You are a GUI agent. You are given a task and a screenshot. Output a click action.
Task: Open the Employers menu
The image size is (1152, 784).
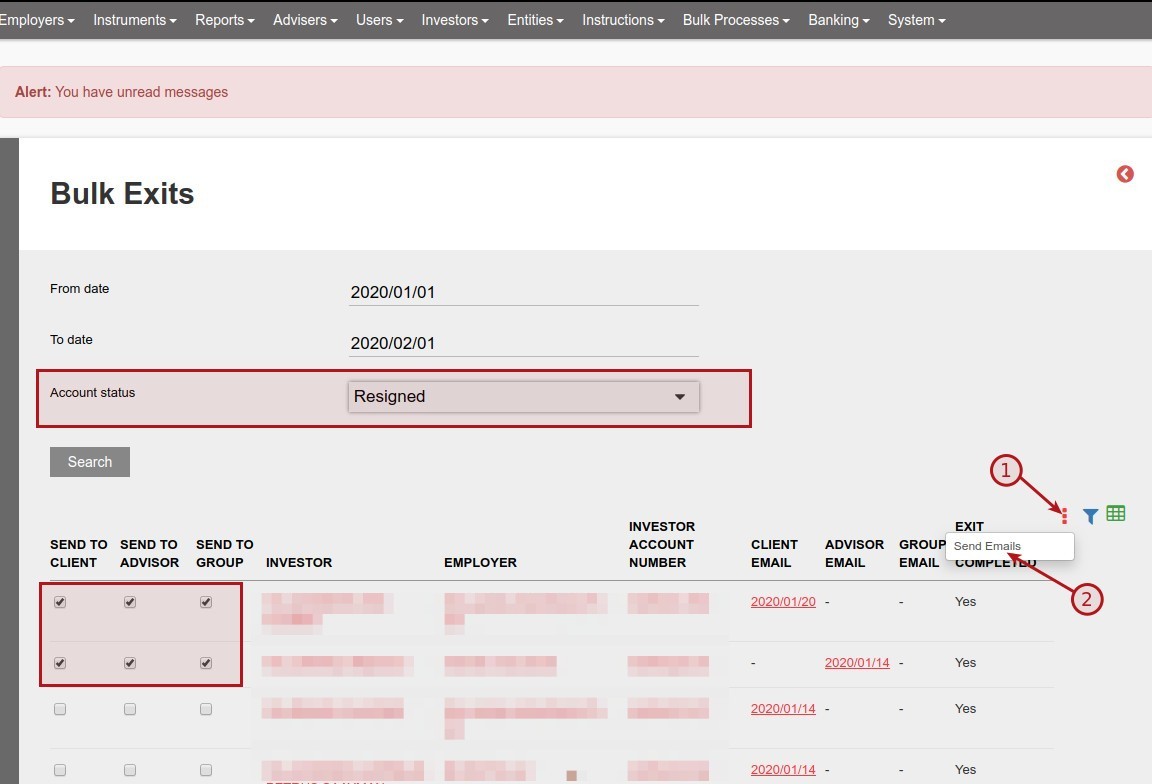coord(37,20)
